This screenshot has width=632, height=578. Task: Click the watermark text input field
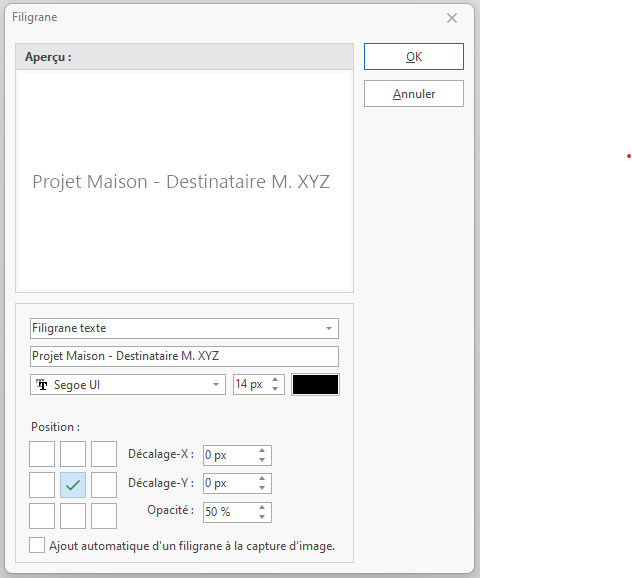[184, 356]
